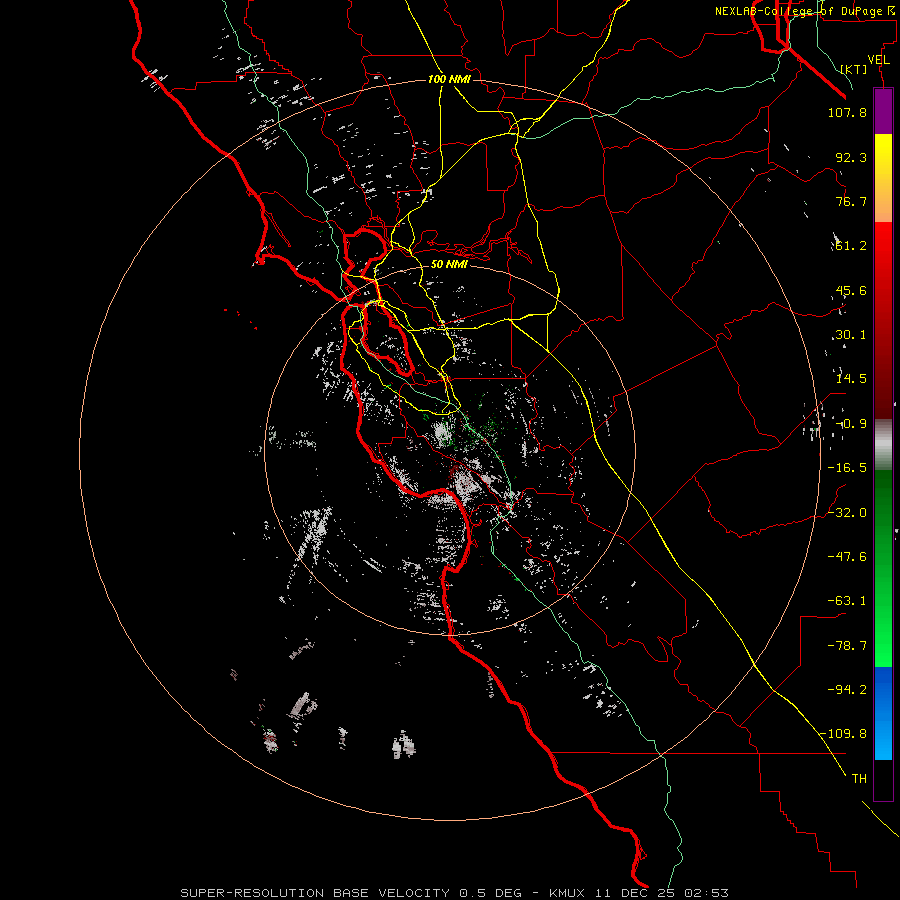Select the -109.8 velocity scale value
Image resolution: width=900 pixels, height=900 pixels.
(x=843, y=734)
